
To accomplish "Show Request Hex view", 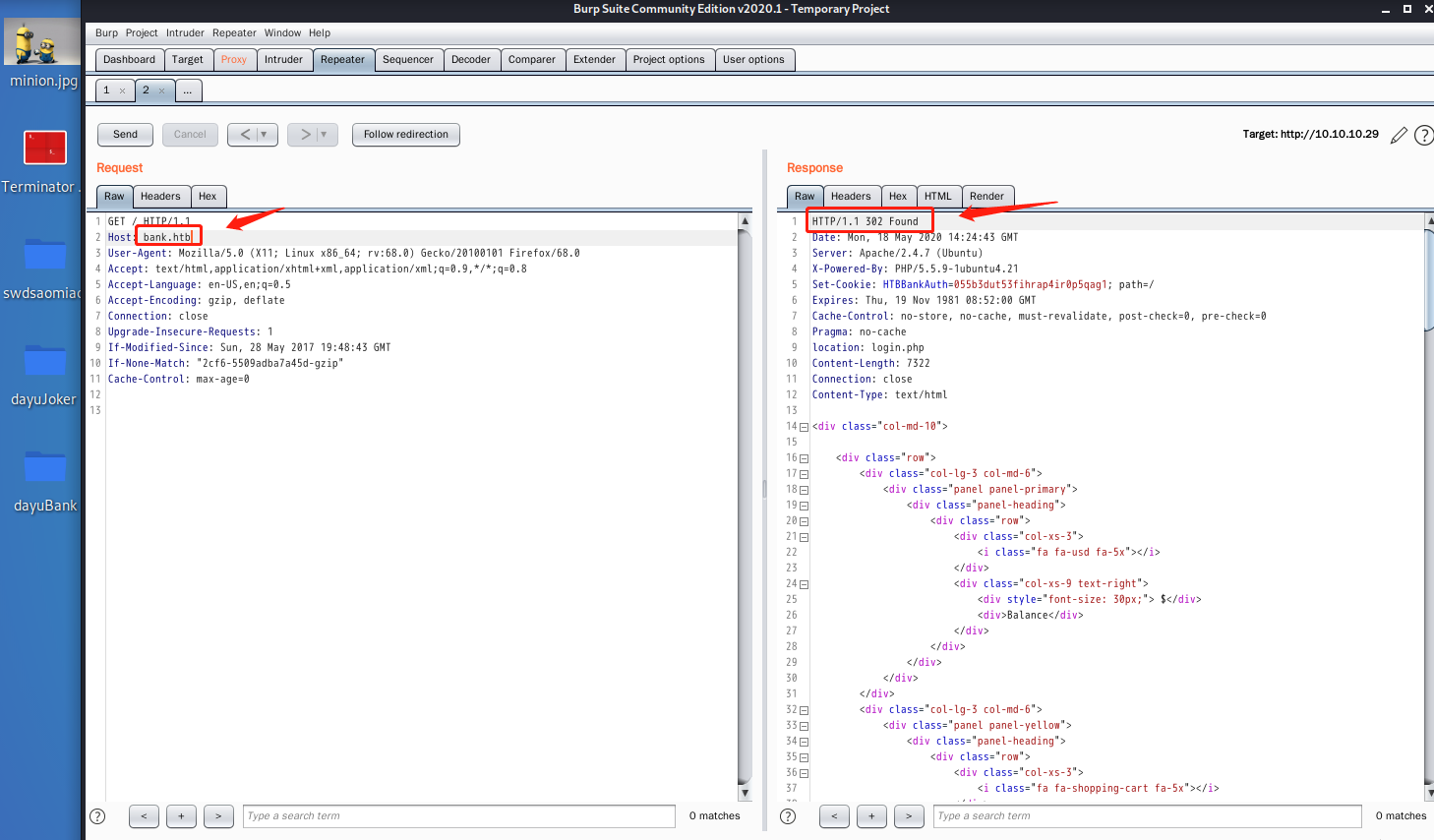I will [208, 197].
